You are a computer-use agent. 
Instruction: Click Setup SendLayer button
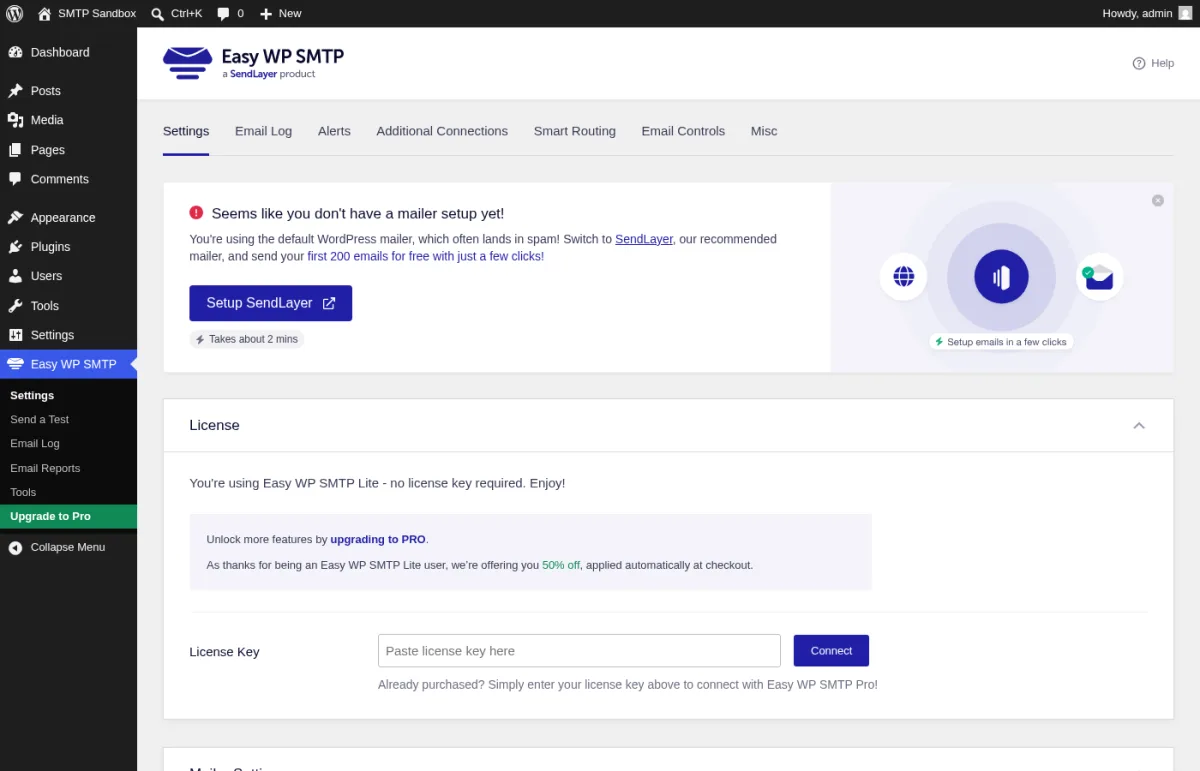click(271, 303)
